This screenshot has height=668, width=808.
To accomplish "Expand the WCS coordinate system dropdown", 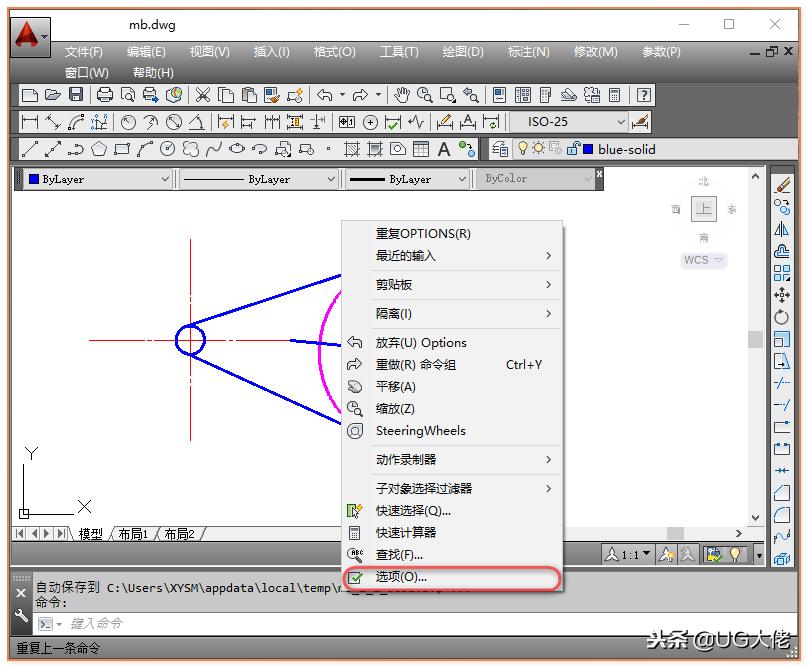I will pos(704,260).
